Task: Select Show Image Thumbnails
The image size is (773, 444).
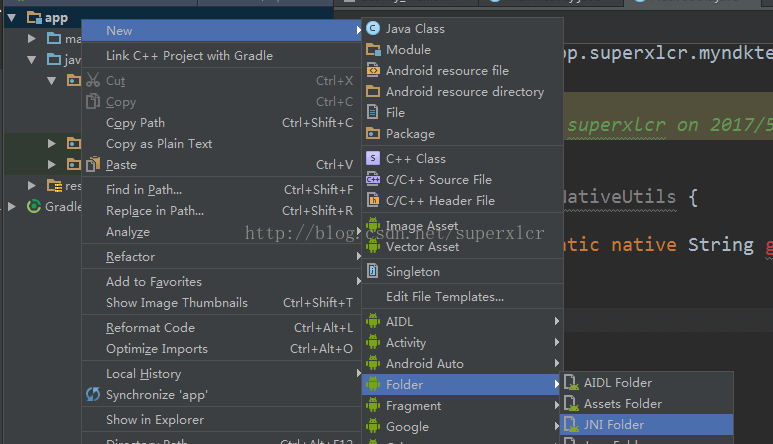Action: click(x=222, y=303)
